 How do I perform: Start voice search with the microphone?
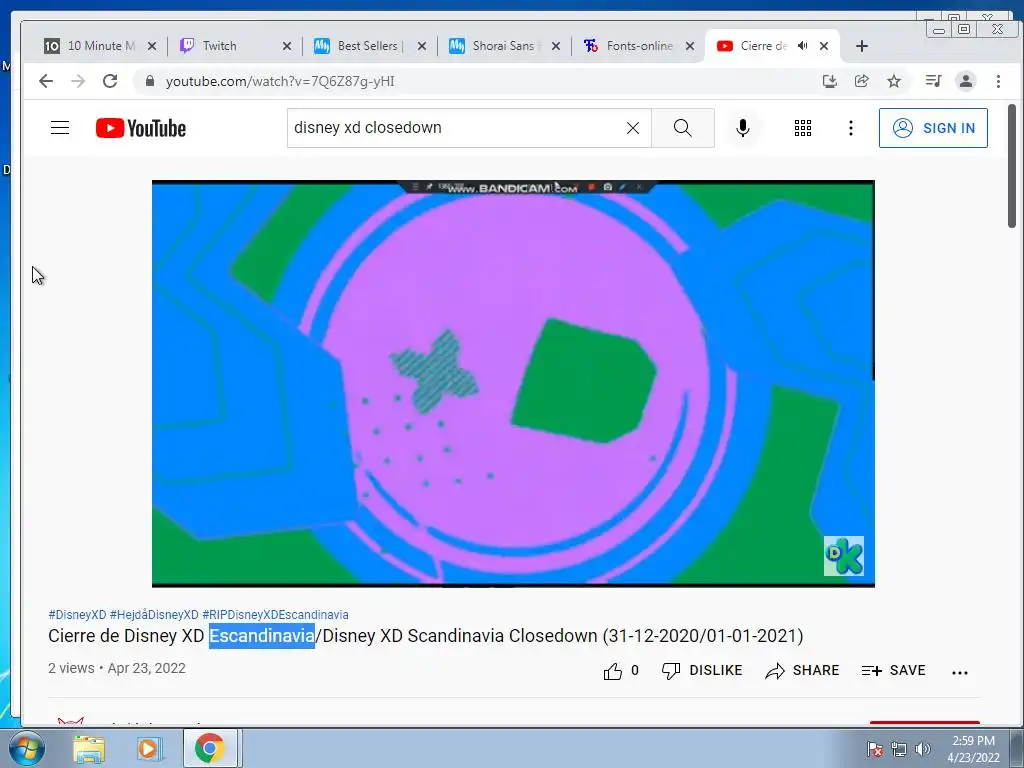(x=743, y=128)
